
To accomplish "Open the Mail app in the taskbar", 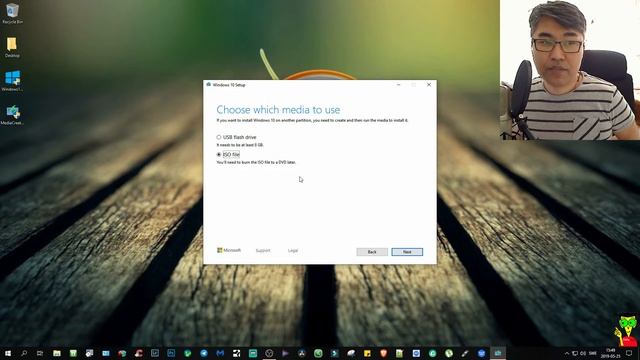I will tap(106, 353).
